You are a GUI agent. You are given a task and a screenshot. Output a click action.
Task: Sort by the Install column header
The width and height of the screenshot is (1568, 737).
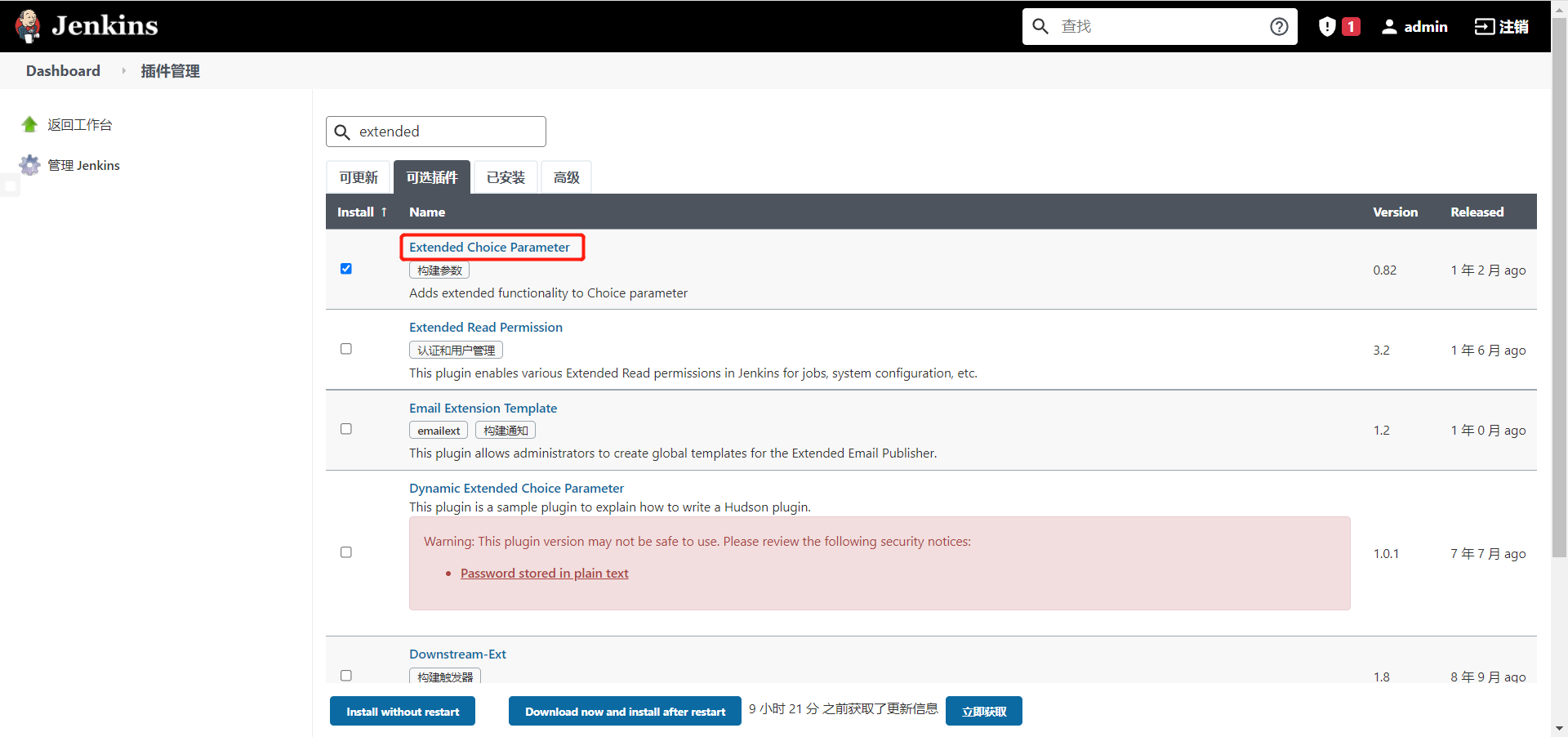[x=362, y=212]
